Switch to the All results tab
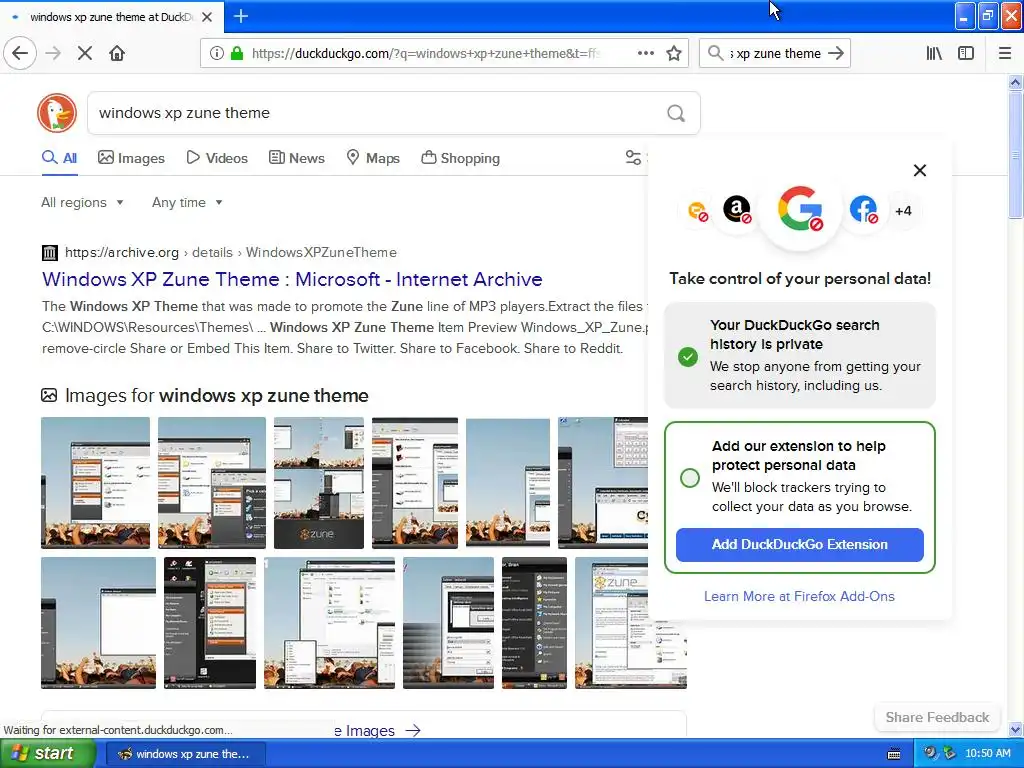The image size is (1024, 768). (x=59, y=158)
